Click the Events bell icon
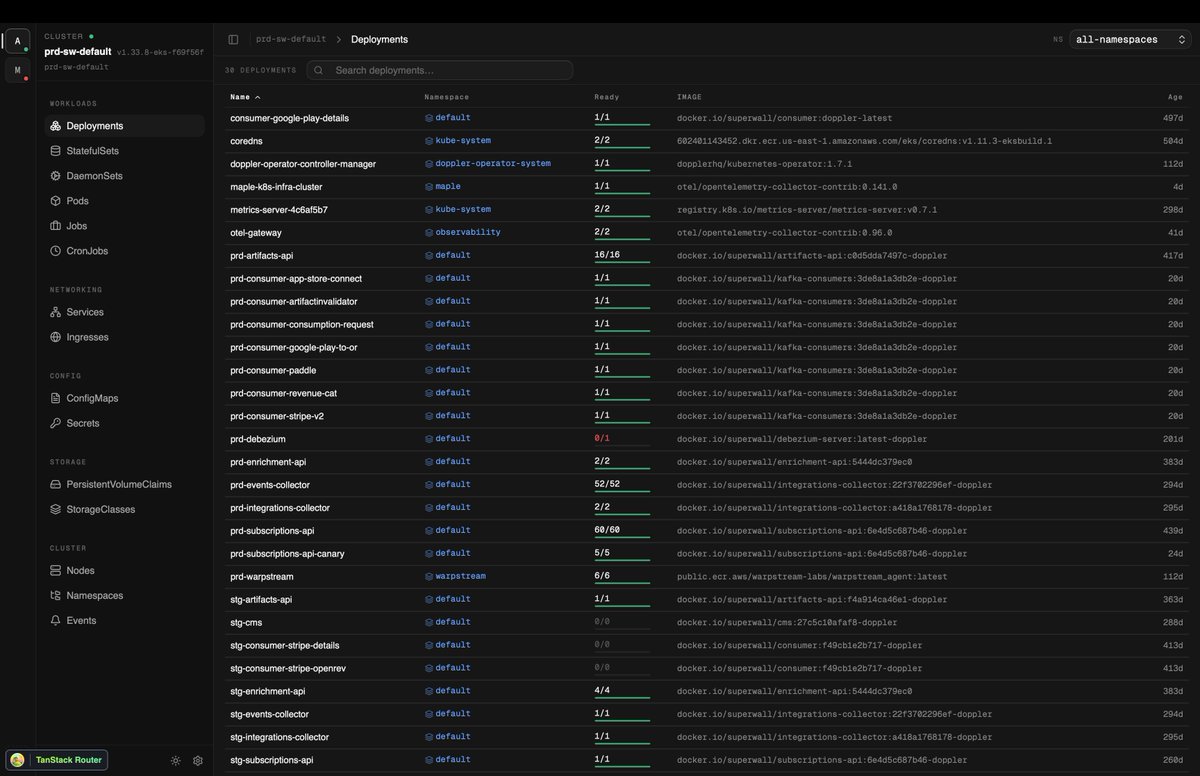The height and width of the screenshot is (776, 1200). 56,620
